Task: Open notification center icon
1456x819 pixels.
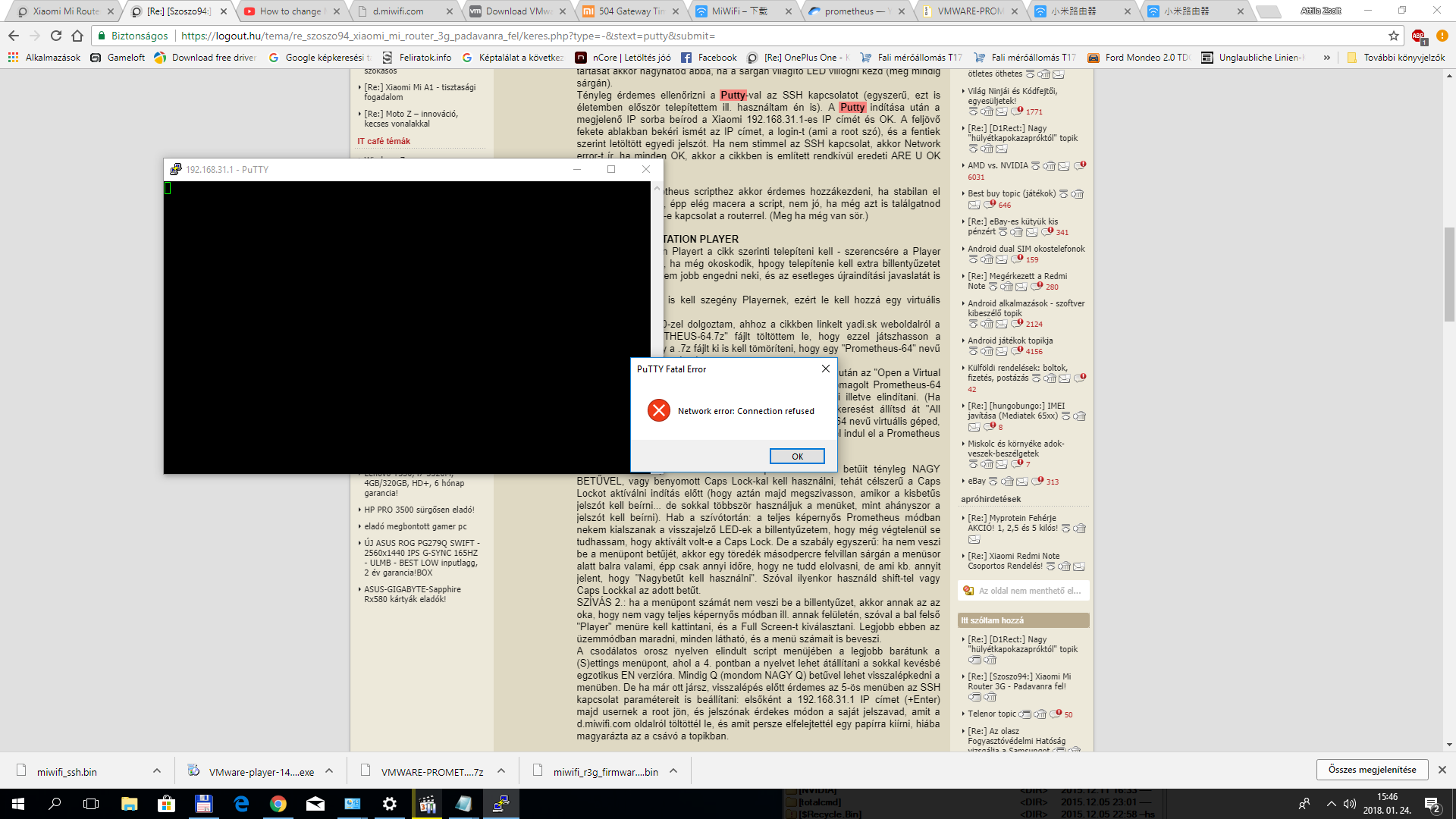Action: pyautogui.click(x=1432, y=804)
